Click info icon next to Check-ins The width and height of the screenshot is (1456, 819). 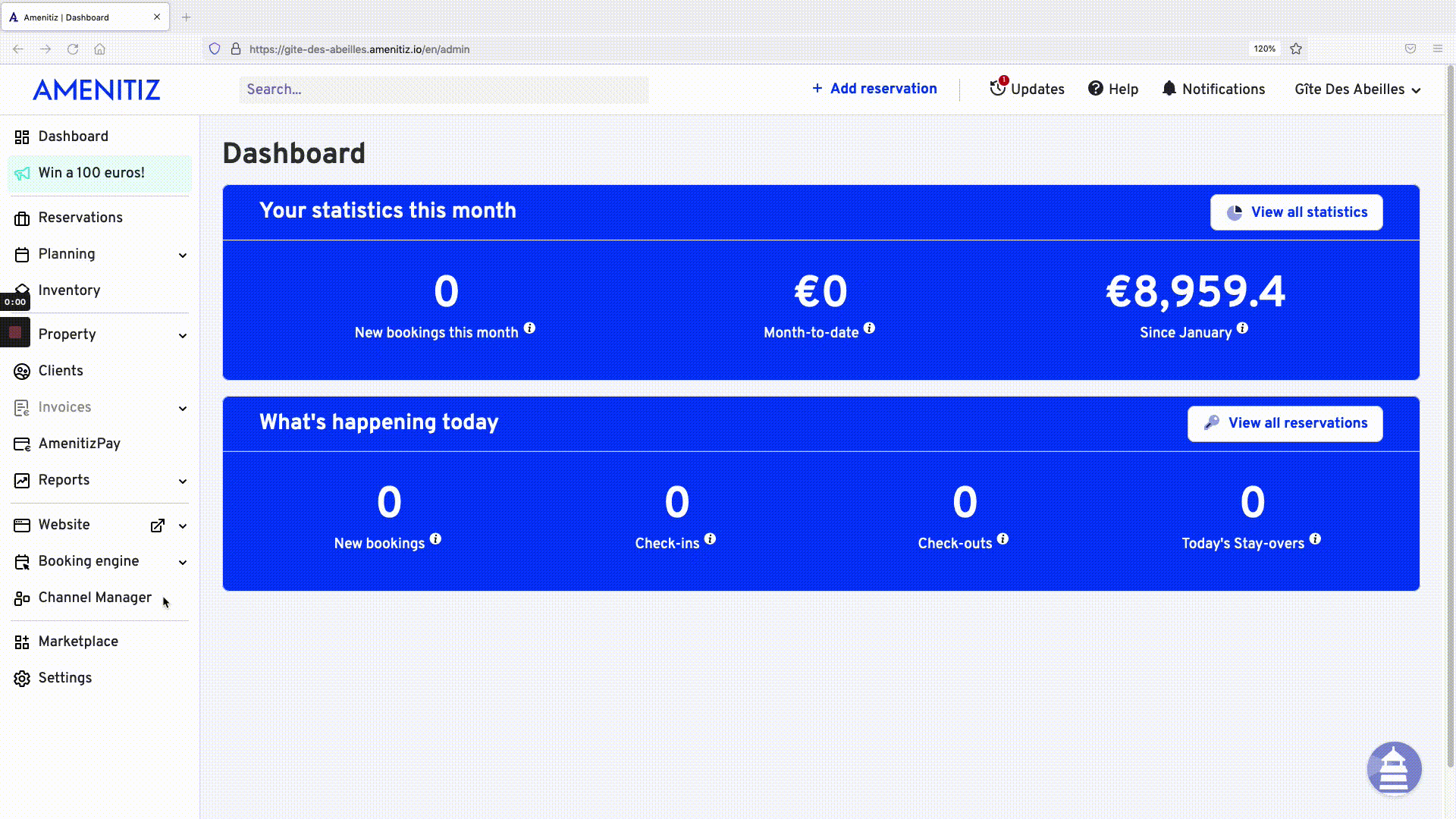coord(710,539)
